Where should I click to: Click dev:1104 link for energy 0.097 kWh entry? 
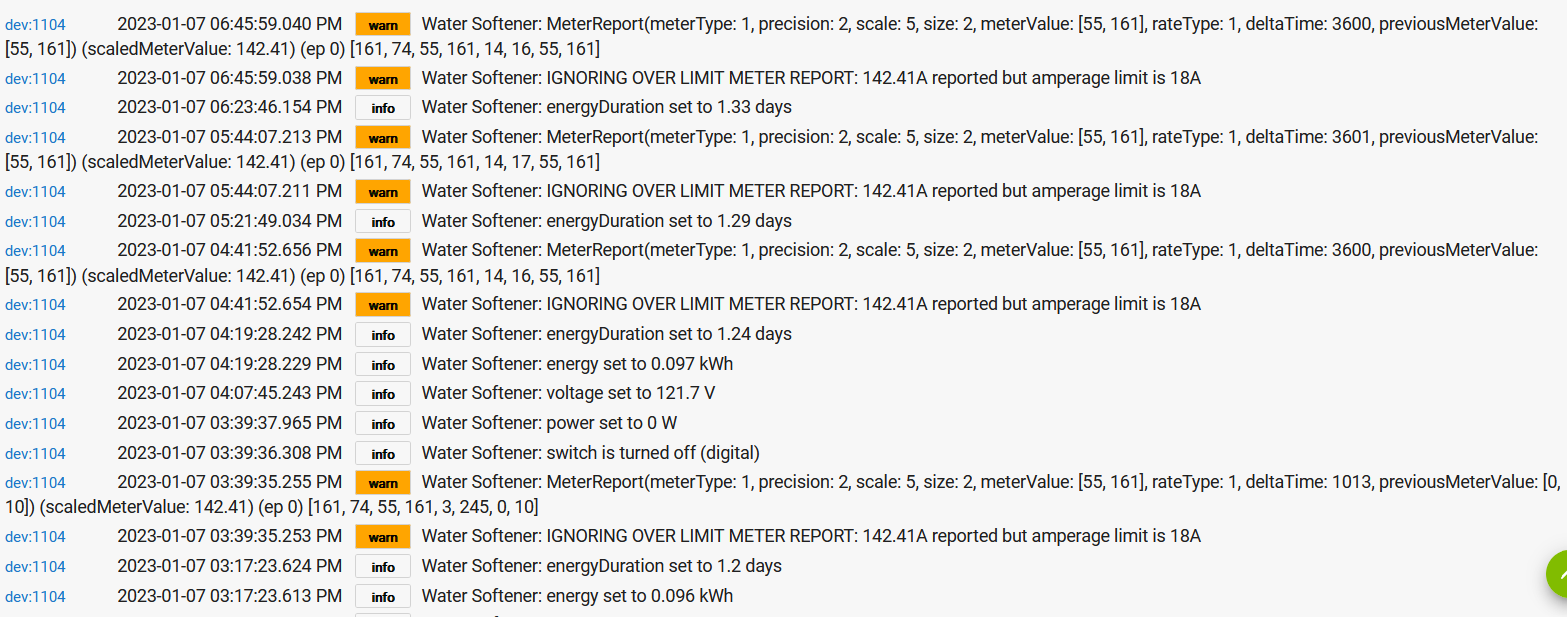(x=35, y=365)
